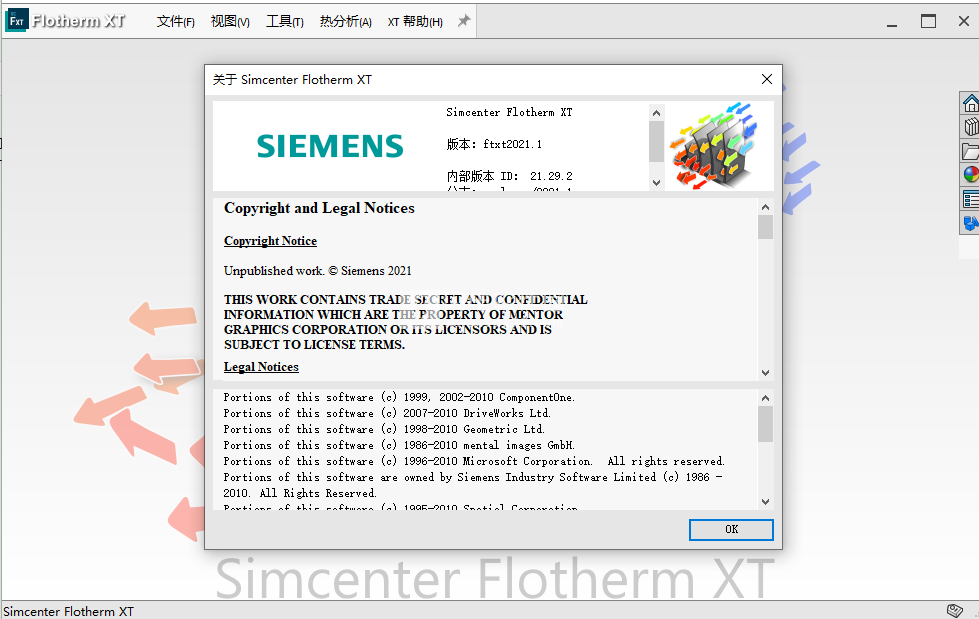Click the third-party portions list scroll-up arrow
979x619 pixels.
pyautogui.click(x=765, y=398)
